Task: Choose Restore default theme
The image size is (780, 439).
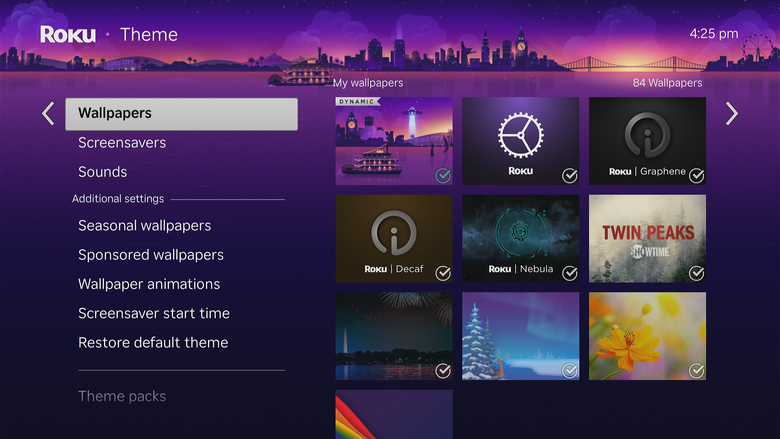Action: coord(153,343)
